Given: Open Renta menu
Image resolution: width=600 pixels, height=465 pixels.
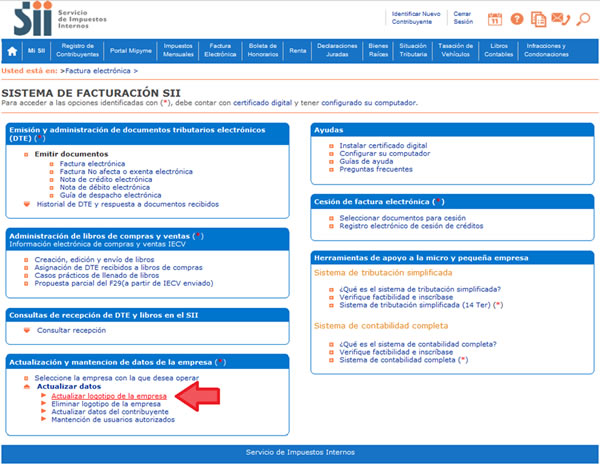Looking at the screenshot, I should pos(298,51).
